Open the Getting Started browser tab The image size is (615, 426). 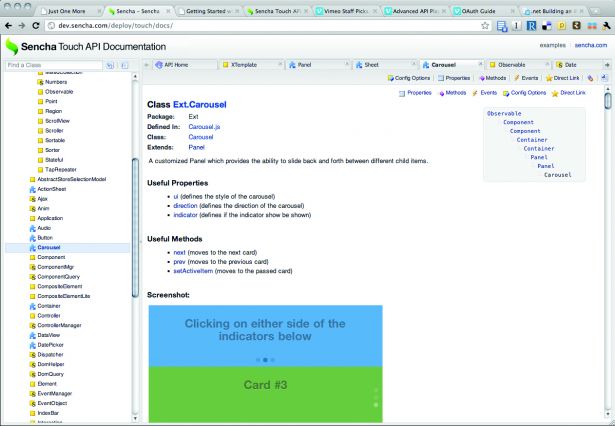206,11
